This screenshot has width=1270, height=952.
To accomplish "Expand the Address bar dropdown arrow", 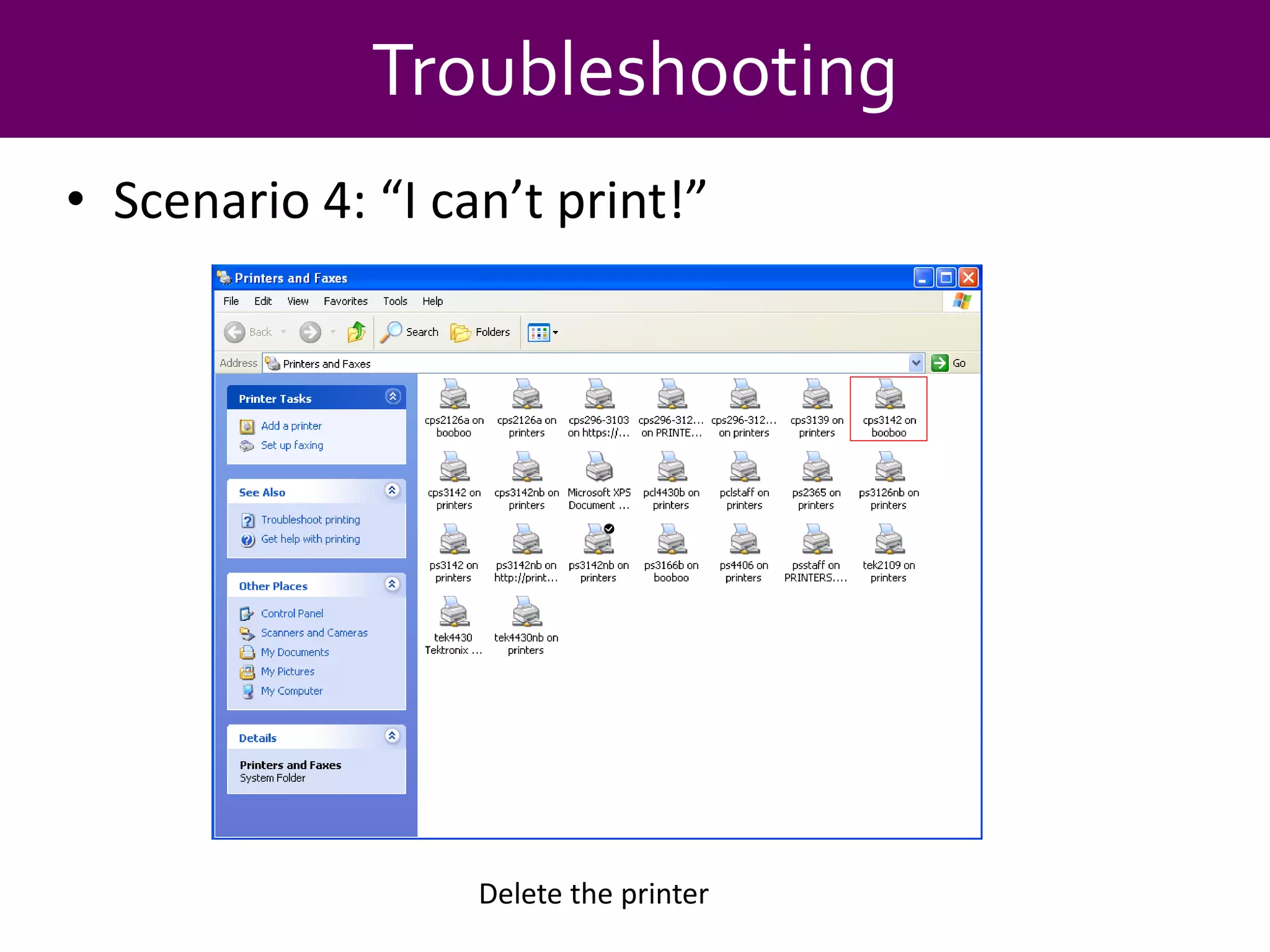I will coord(916,363).
